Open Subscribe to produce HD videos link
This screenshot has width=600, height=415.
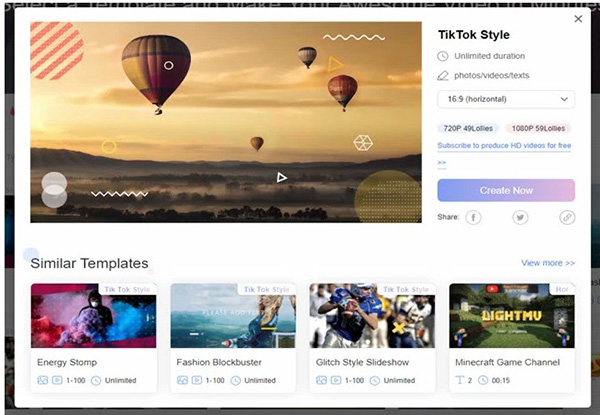point(504,146)
